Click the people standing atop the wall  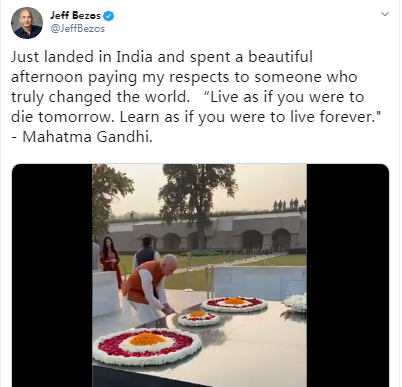coord(288,204)
